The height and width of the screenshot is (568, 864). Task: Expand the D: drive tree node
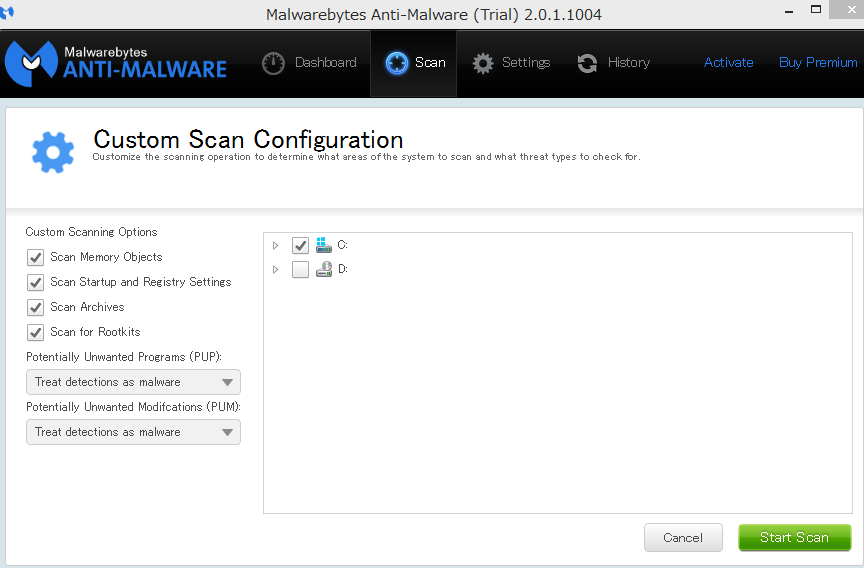(x=276, y=269)
